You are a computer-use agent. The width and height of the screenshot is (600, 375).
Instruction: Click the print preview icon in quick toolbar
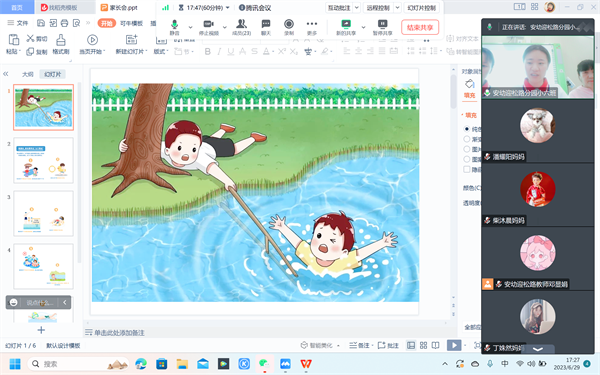[77, 23]
